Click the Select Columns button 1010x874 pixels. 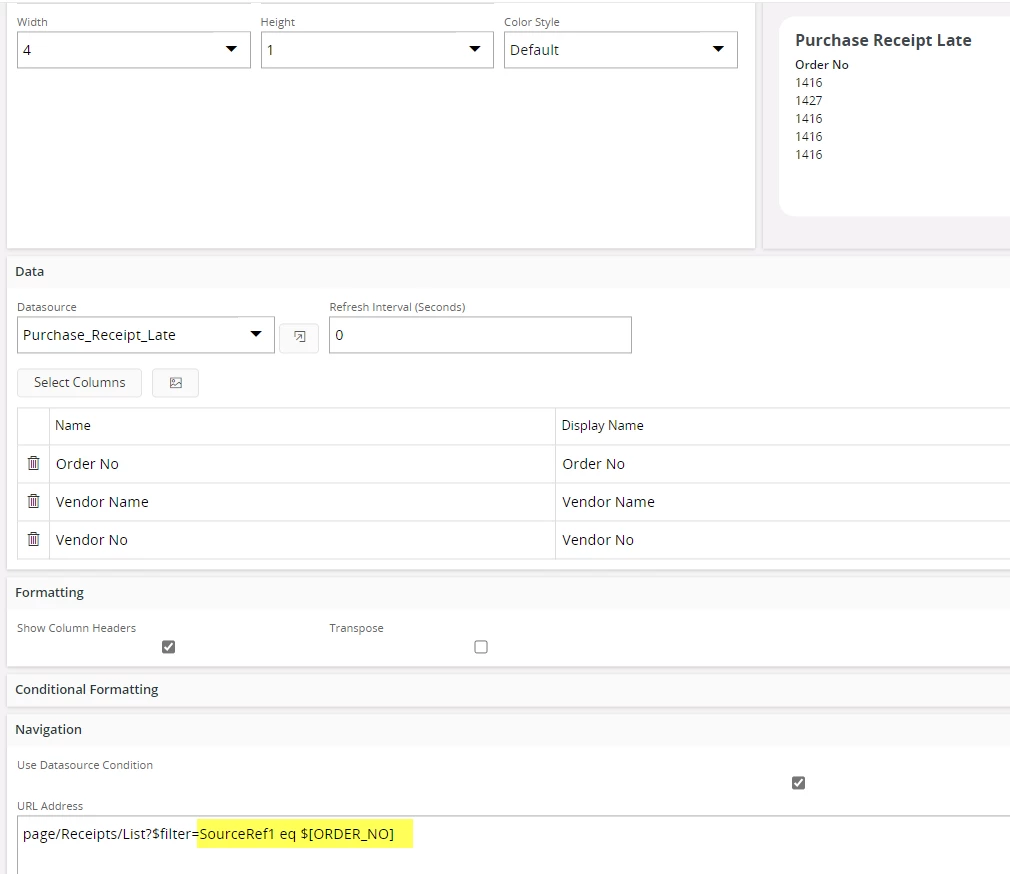click(x=79, y=382)
